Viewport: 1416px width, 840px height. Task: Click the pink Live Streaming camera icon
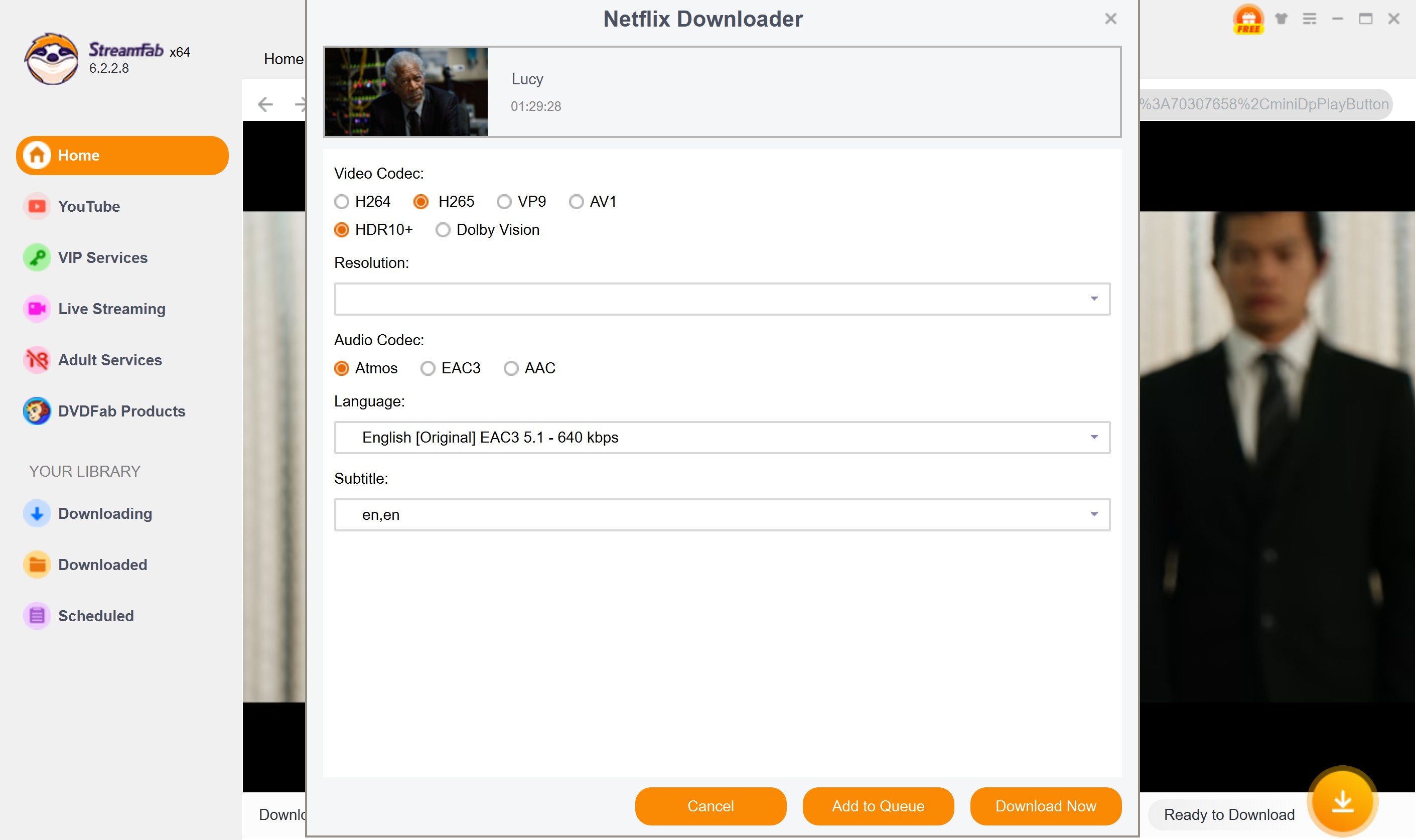tap(37, 309)
